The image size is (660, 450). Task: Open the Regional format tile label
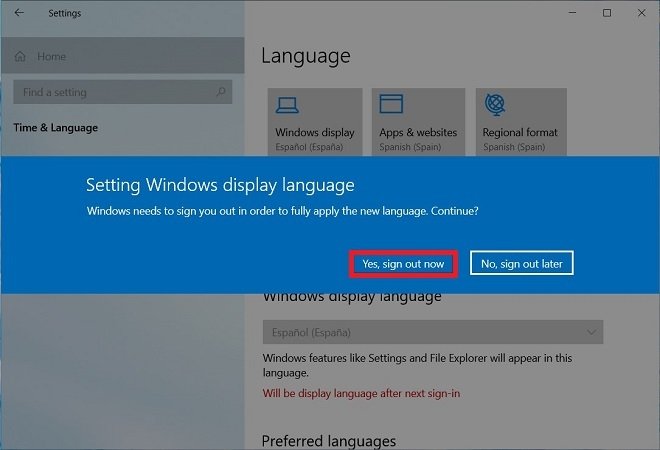pos(520,132)
